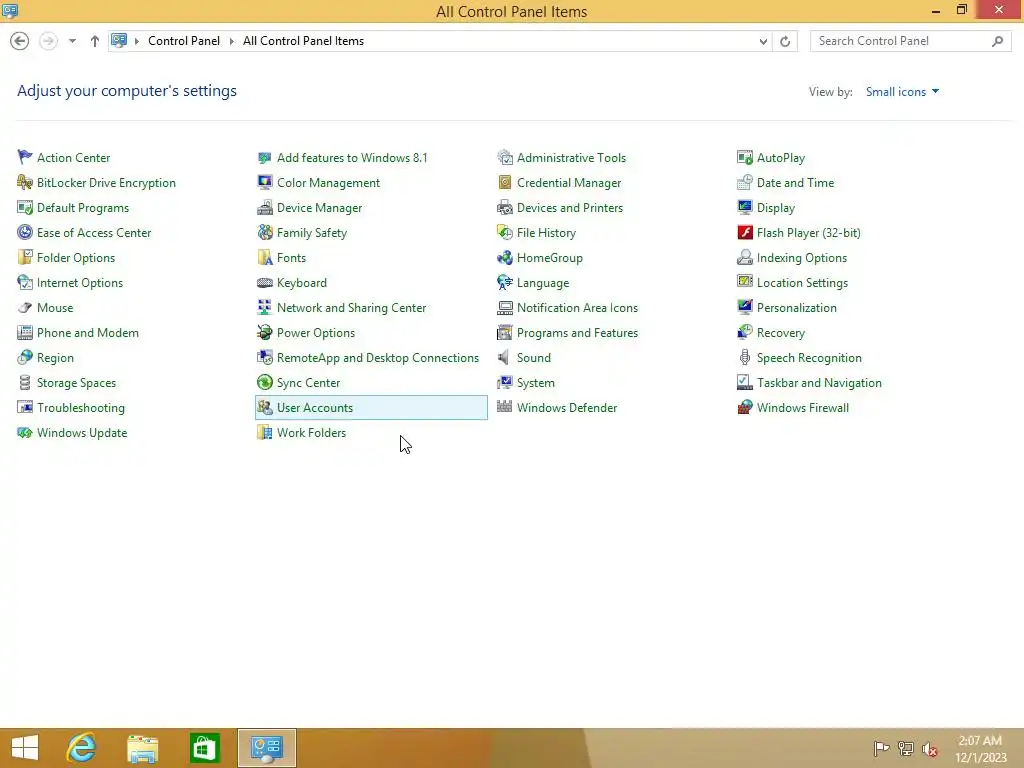The height and width of the screenshot is (768, 1024).
Task: Expand chevron after Control Panel breadcrumb
Action: coord(231,41)
